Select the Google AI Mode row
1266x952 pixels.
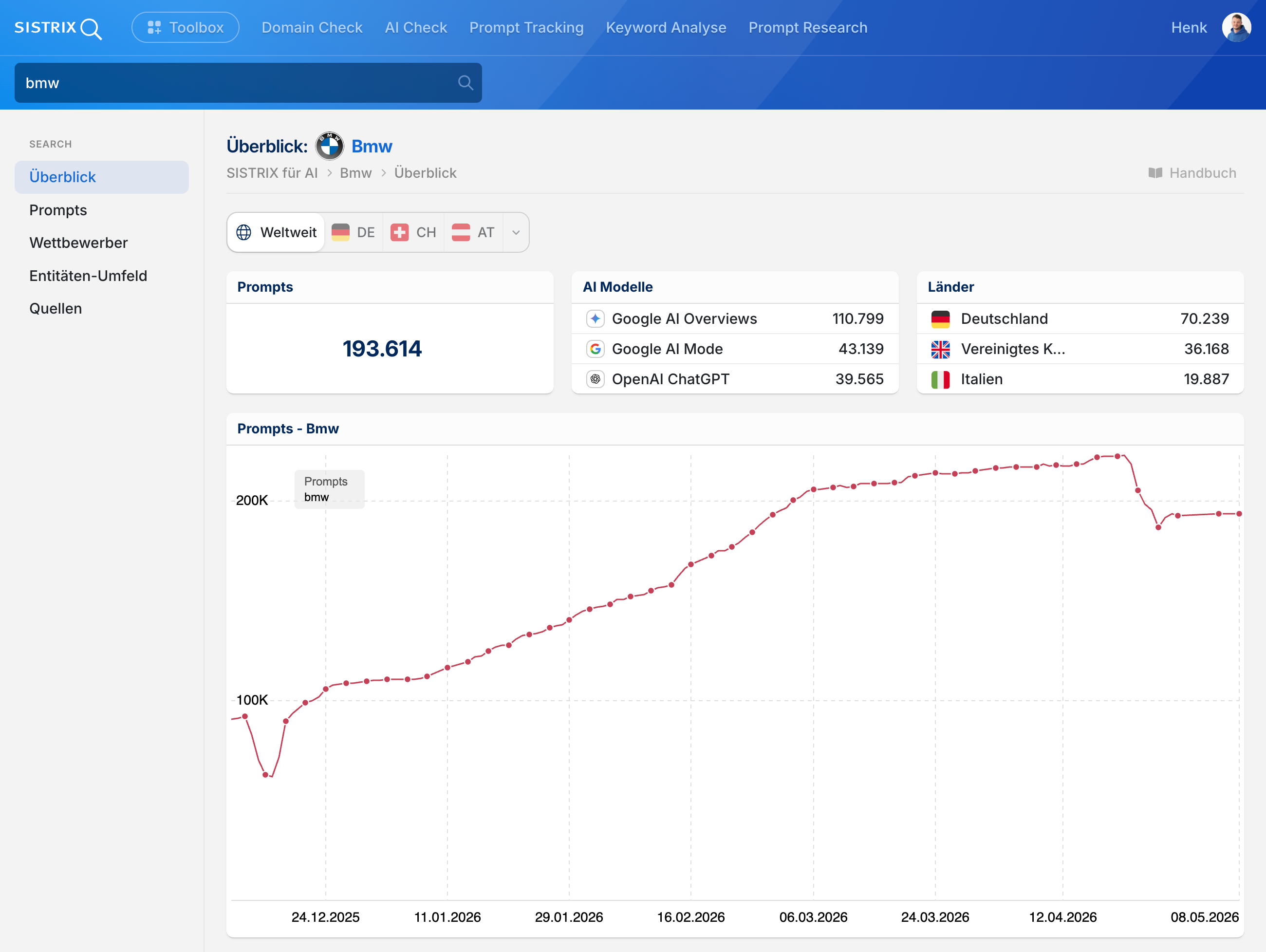[735, 349]
